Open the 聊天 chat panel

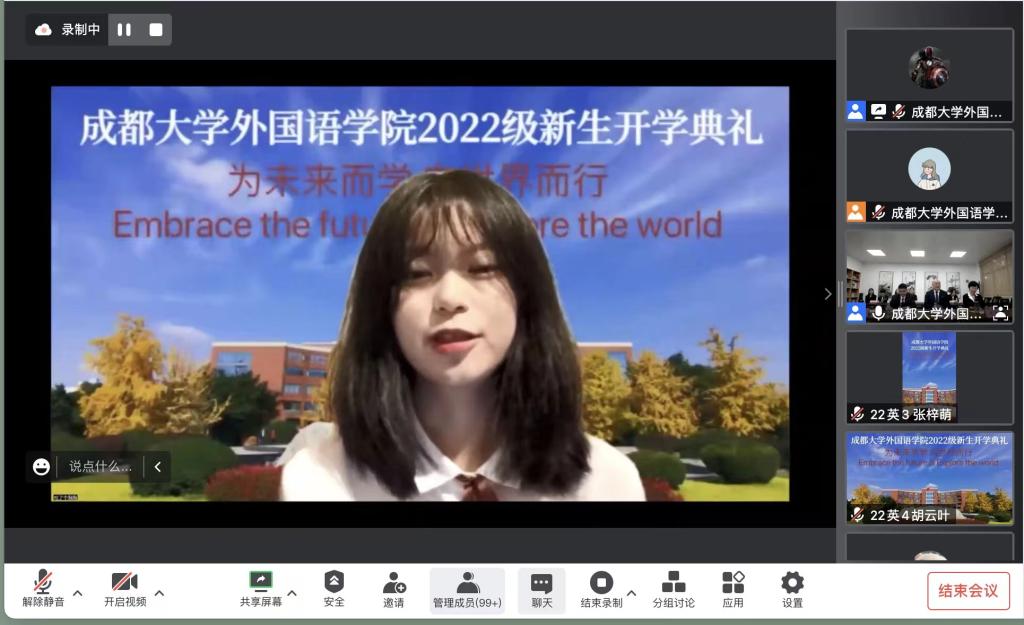(542, 589)
